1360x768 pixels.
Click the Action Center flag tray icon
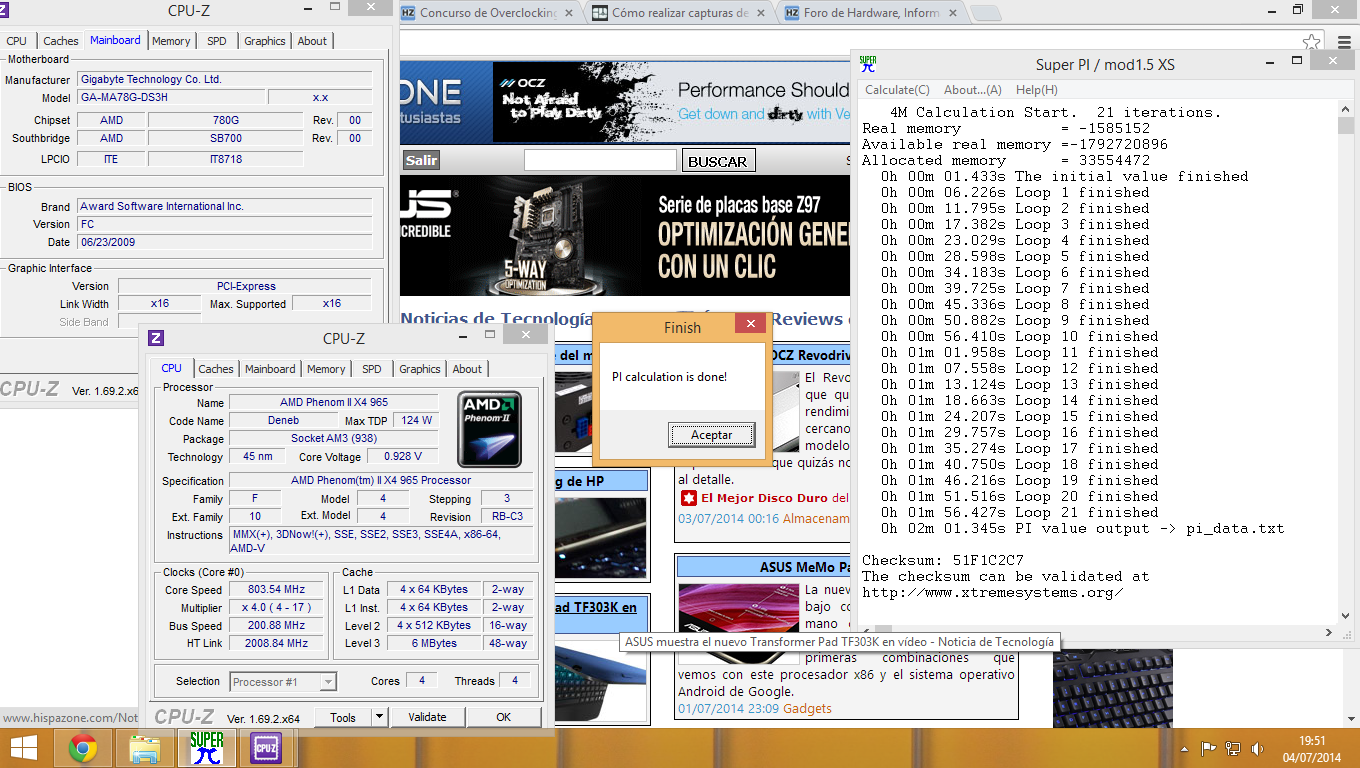coord(1208,748)
